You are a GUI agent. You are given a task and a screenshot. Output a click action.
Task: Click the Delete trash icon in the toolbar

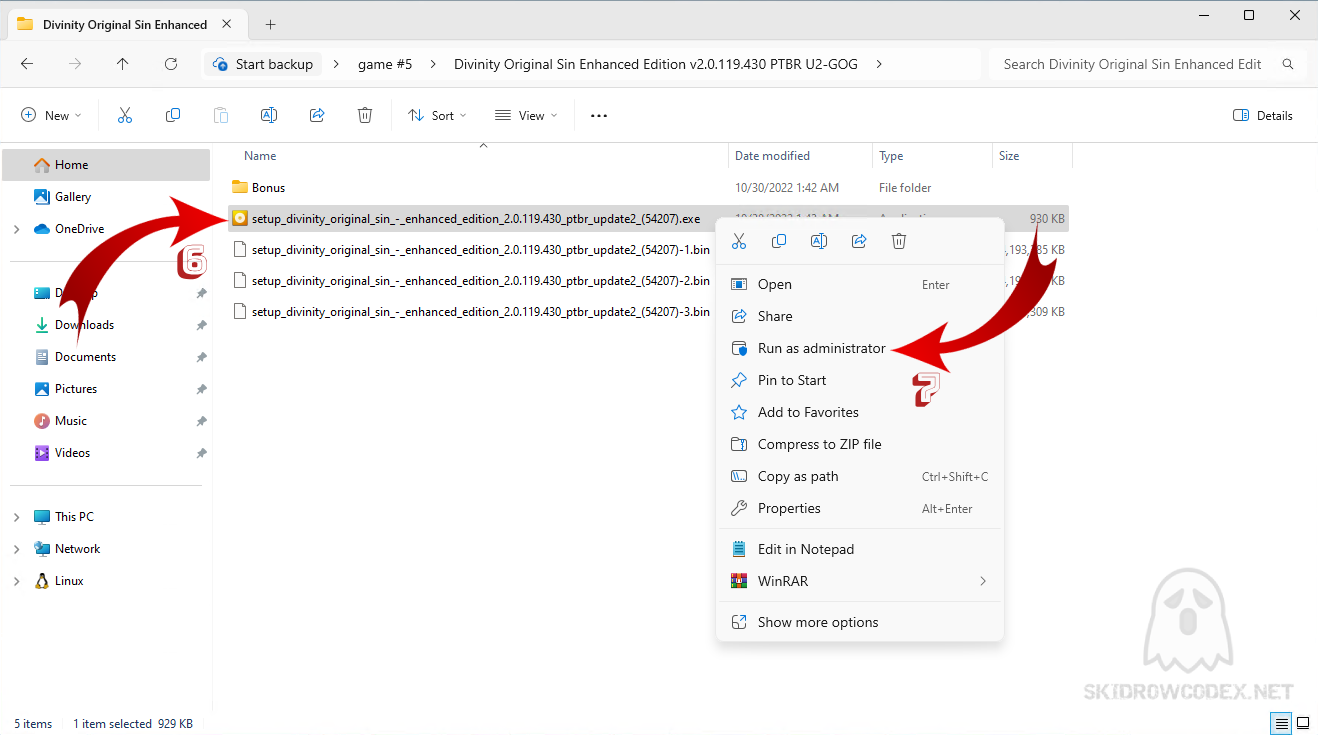point(365,115)
